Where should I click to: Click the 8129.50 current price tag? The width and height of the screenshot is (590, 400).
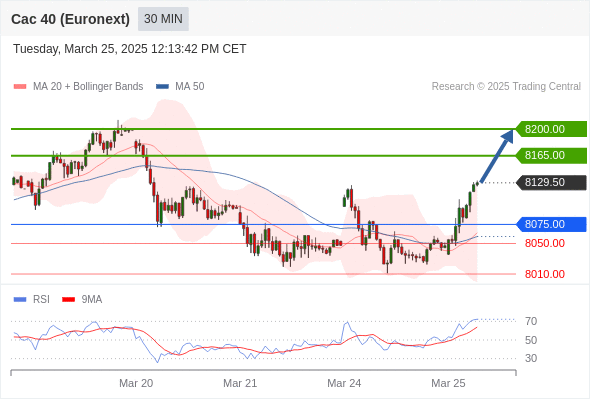(551, 183)
